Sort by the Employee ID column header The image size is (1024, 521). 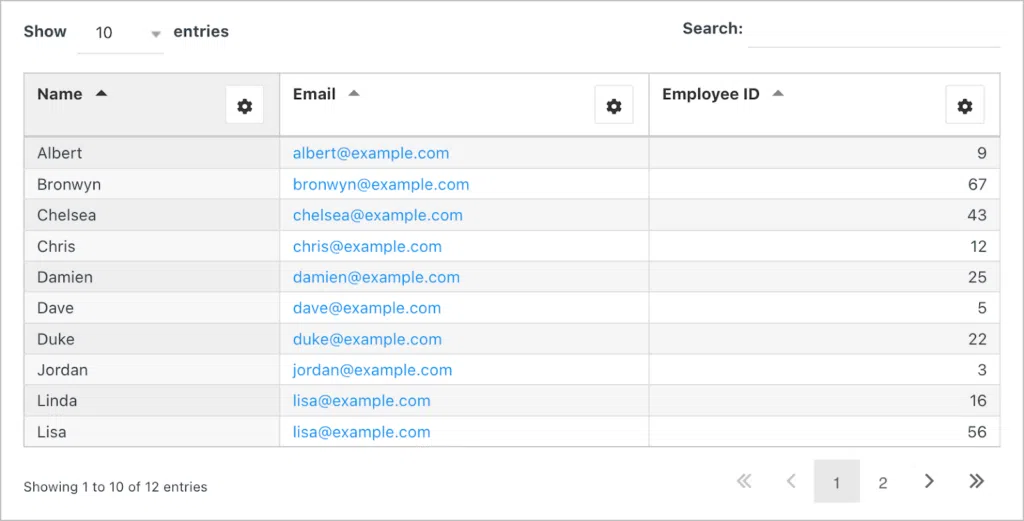pos(710,94)
